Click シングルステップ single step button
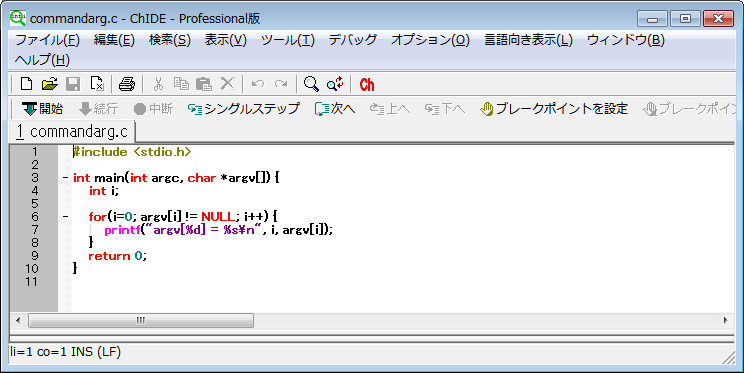 (x=243, y=109)
